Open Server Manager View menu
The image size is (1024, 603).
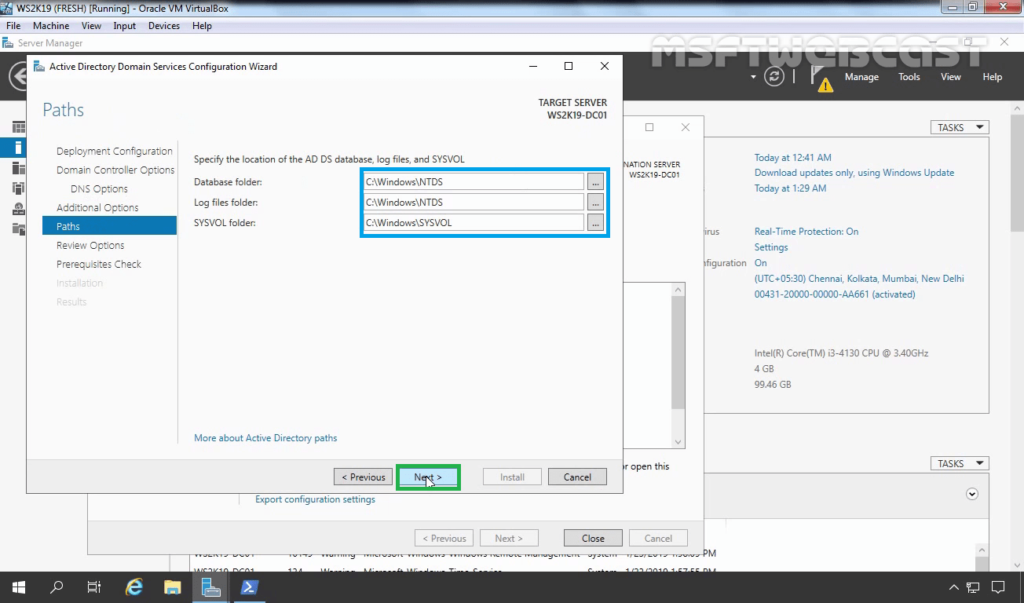pos(950,77)
